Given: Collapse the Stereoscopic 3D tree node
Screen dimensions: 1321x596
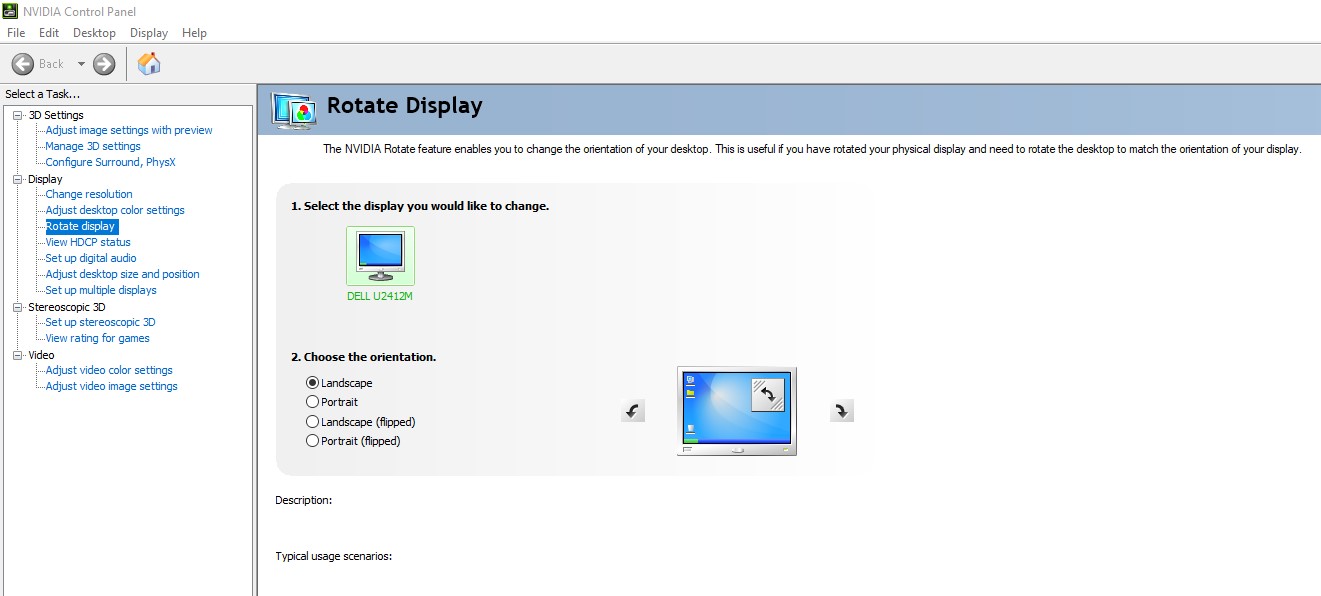Looking at the screenshot, I should [x=17, y=307].
